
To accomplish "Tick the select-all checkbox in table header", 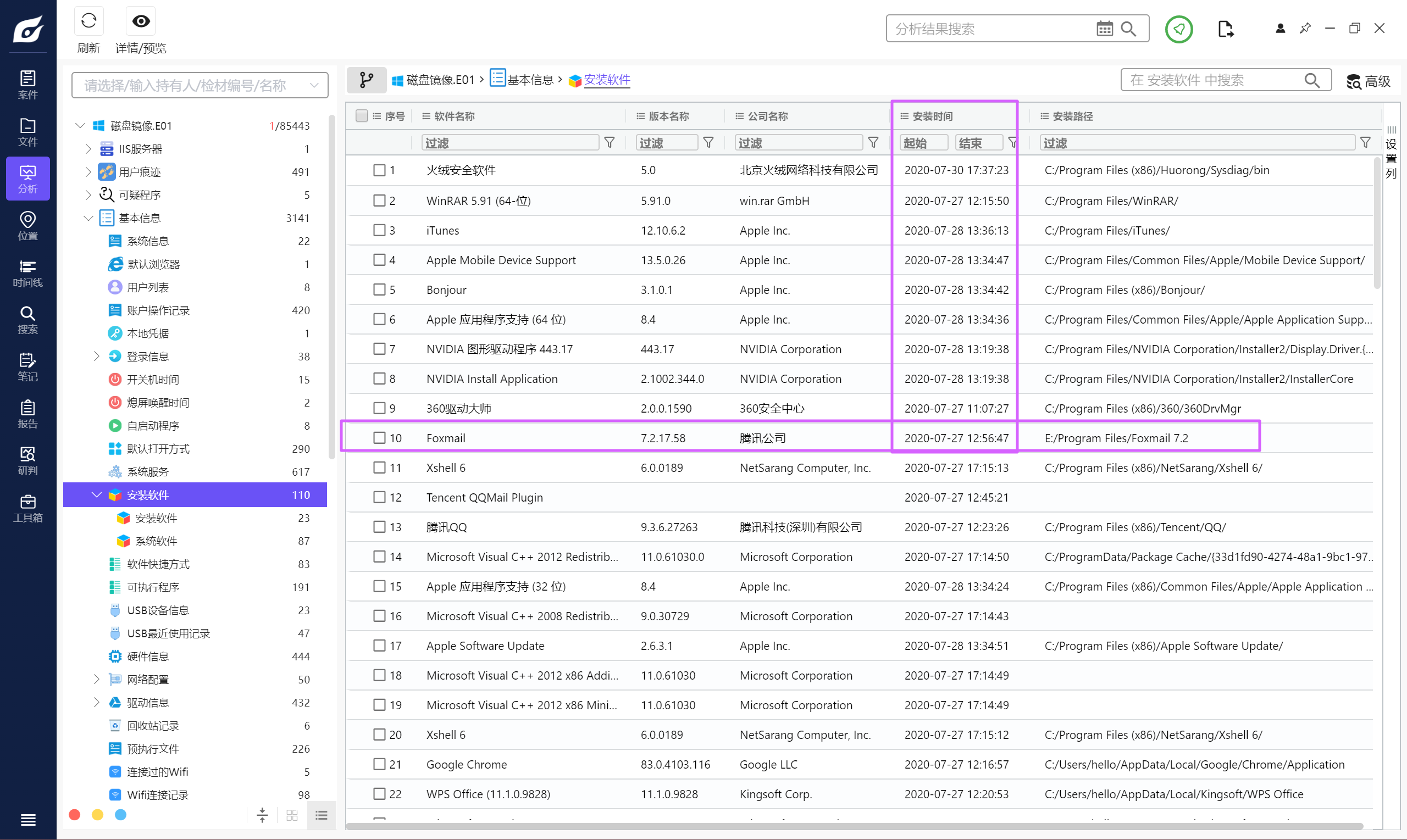I will point(361,115).
